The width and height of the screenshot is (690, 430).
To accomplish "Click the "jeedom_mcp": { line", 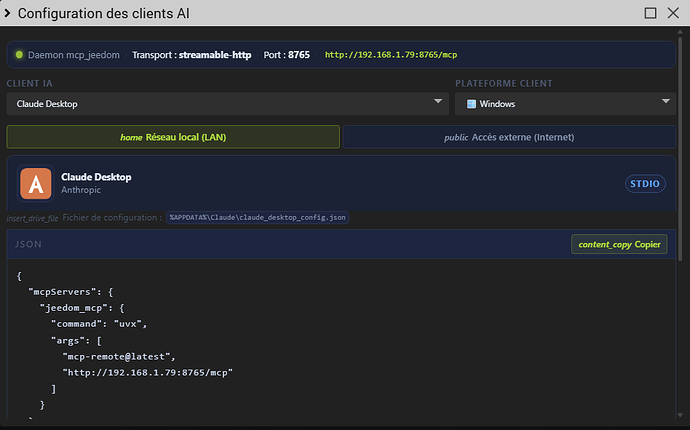I will (x=82, y=308).
